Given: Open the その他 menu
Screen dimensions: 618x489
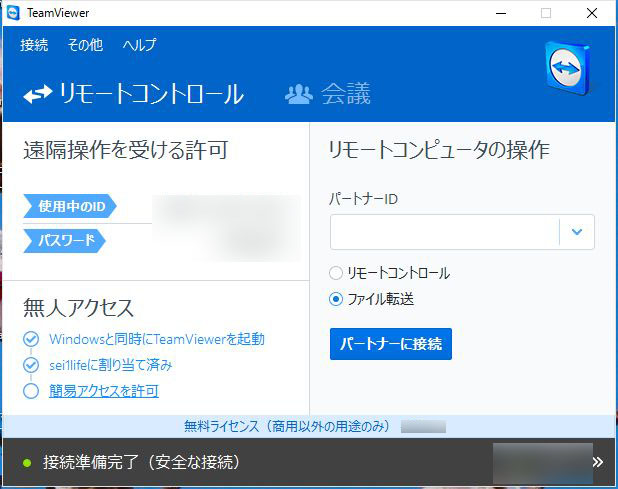Looking at the screenshot, I should pos(86,45).
